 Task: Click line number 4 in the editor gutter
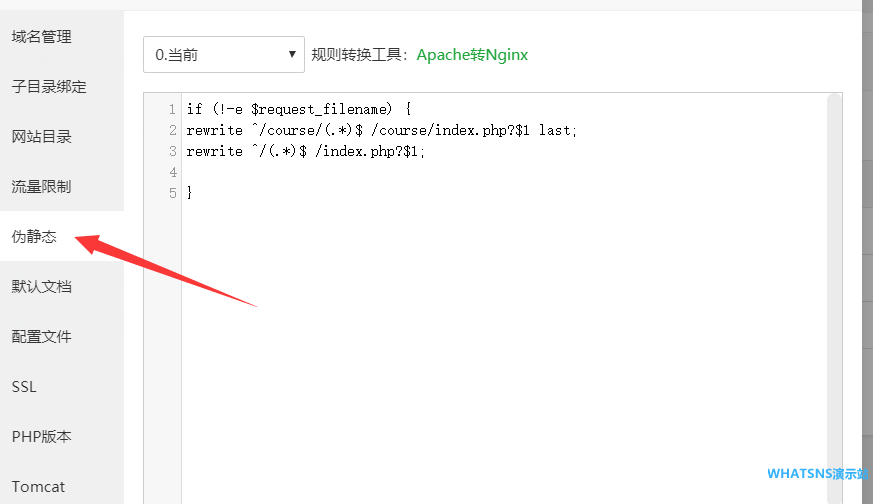coord(172,172)
